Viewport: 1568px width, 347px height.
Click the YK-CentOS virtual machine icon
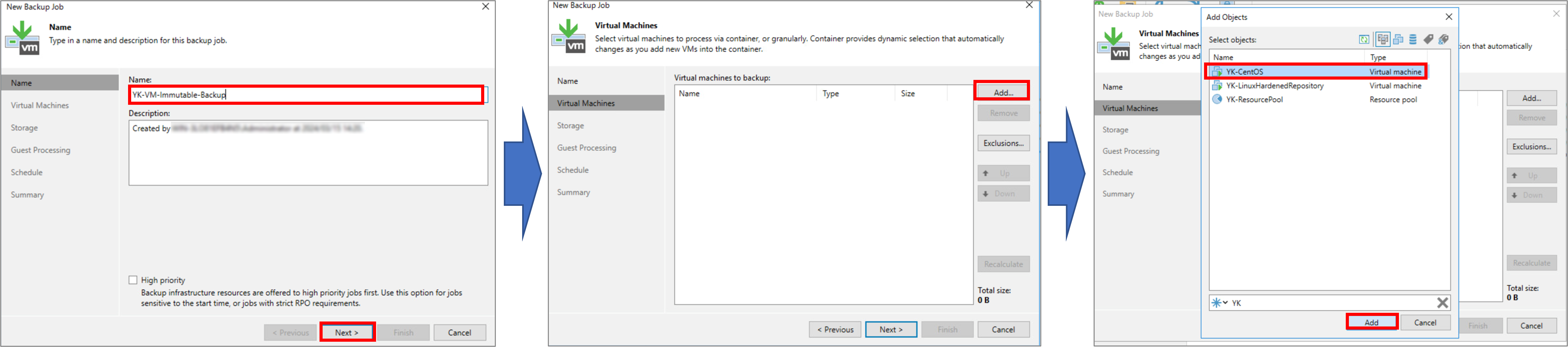1217,72
